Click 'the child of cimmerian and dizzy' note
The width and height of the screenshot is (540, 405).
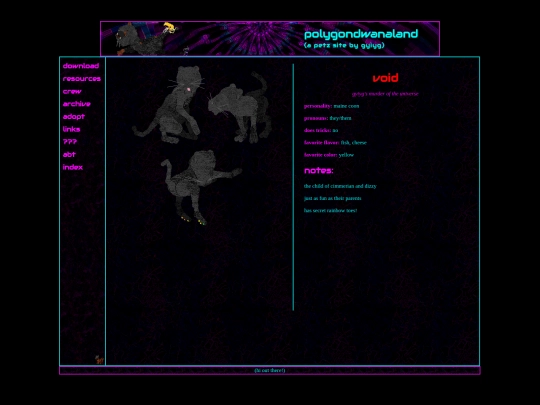tap(340, 186)
